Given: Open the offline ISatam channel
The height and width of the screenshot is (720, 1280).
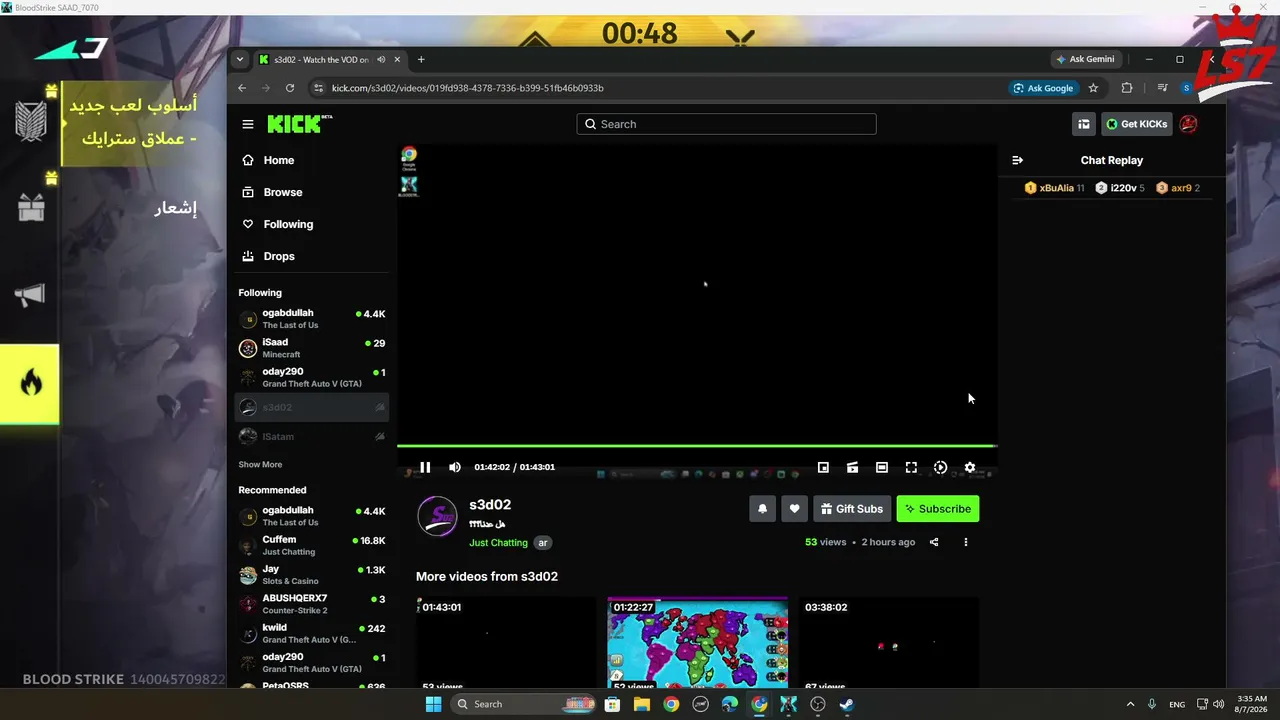Looking at the screenshot, I should pos(312,437).
